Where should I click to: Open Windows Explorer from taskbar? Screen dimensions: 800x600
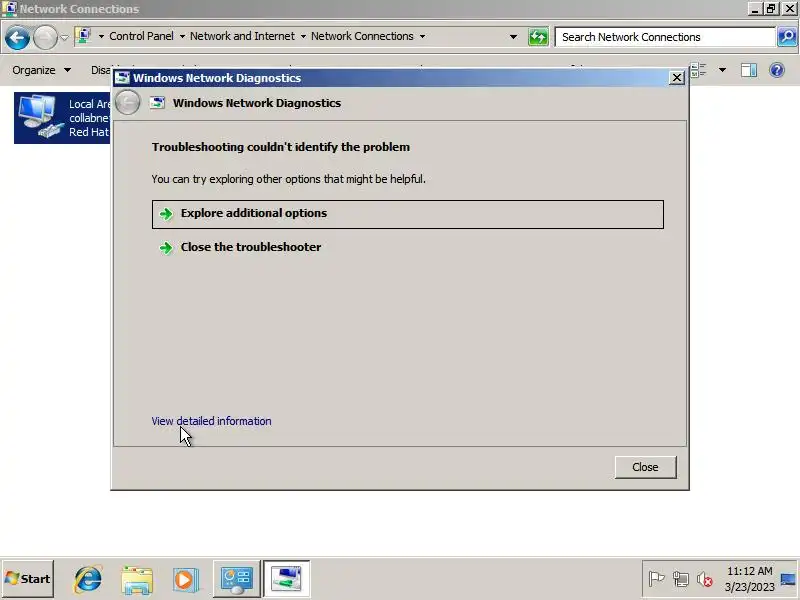tap(137, 579)
